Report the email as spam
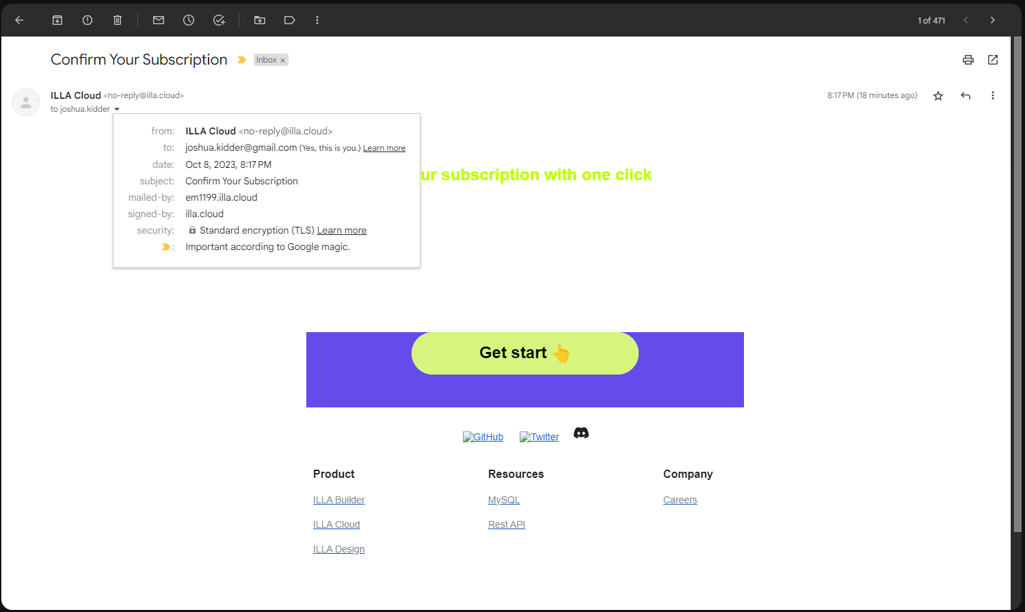 87,20
